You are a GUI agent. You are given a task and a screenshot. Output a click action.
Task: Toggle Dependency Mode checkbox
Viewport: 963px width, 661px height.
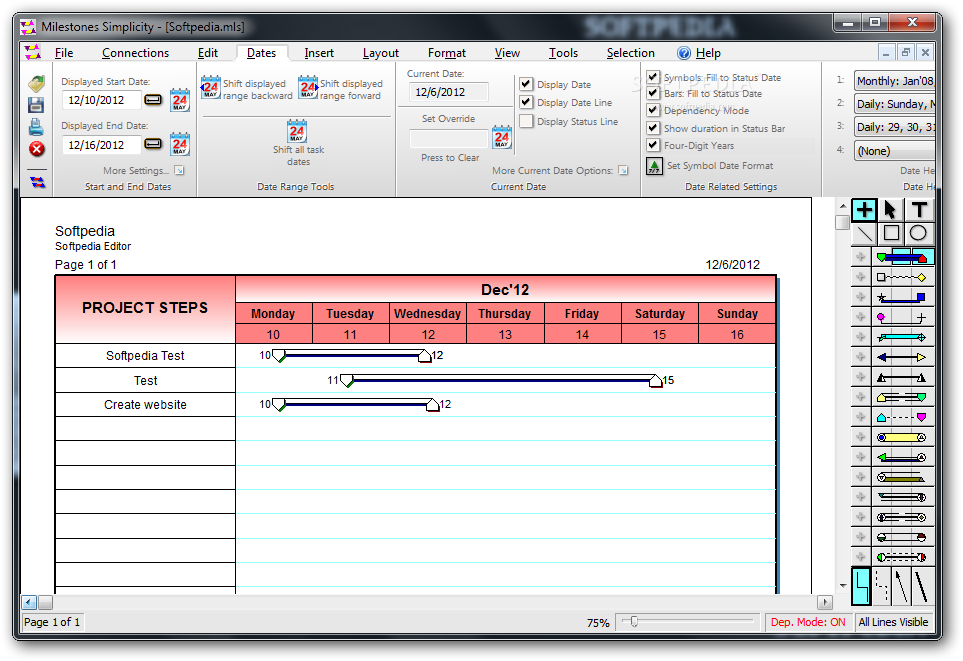click(x=653, y=111)
